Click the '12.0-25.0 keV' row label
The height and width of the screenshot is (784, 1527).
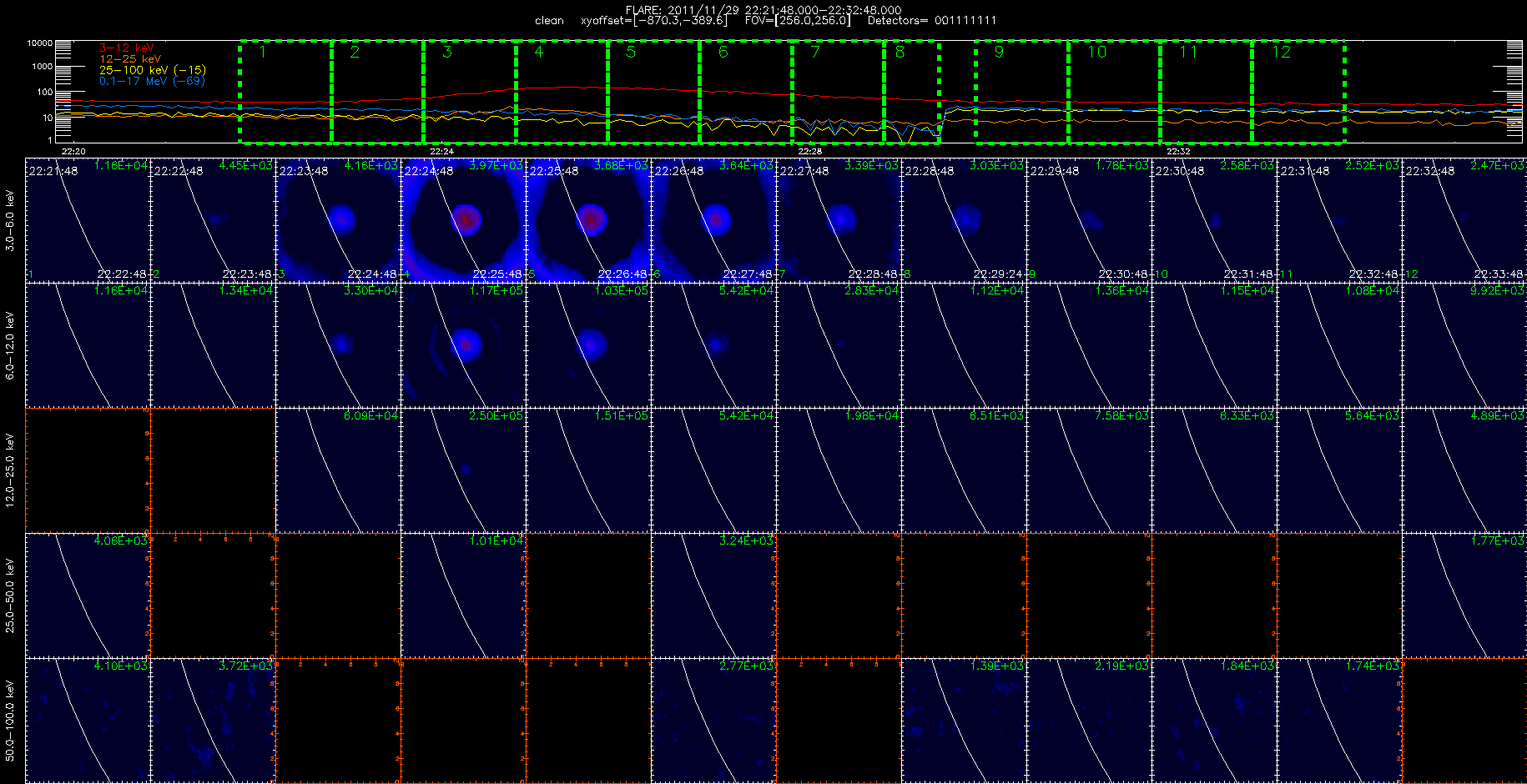click(x=10, y=470)
